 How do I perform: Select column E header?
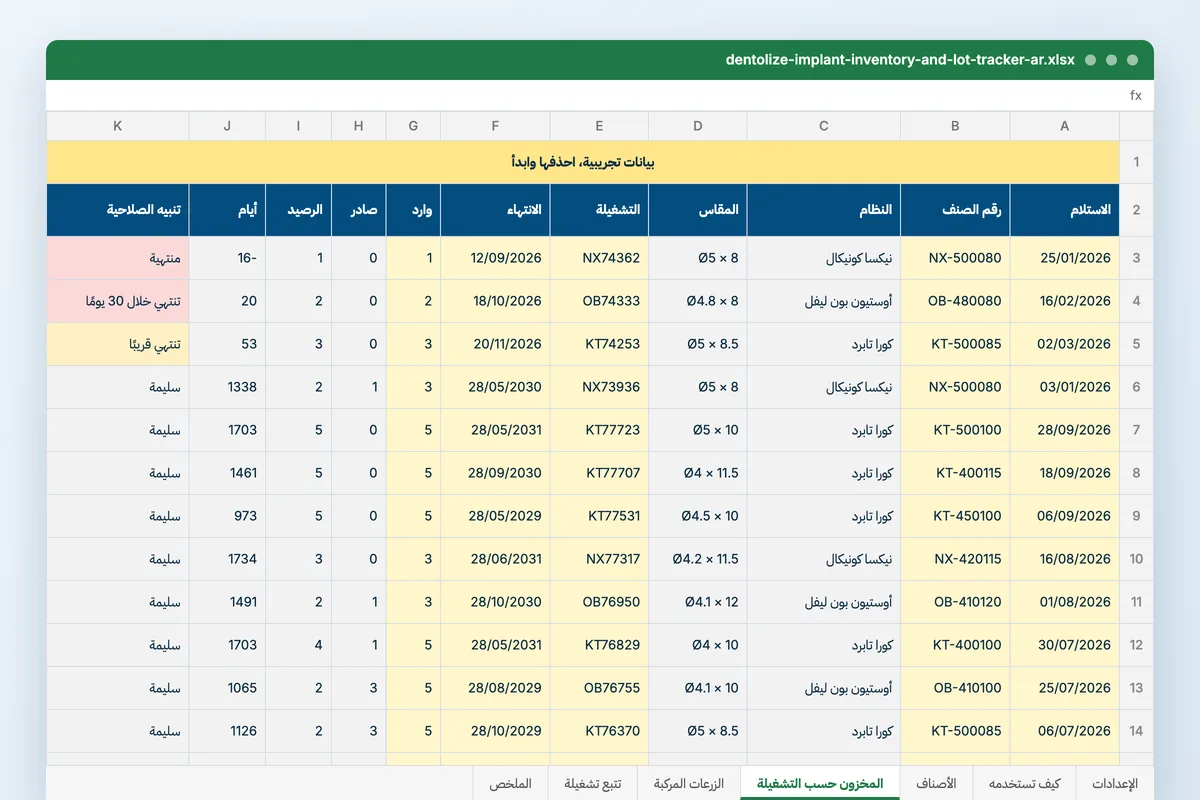tap(599, 126)
